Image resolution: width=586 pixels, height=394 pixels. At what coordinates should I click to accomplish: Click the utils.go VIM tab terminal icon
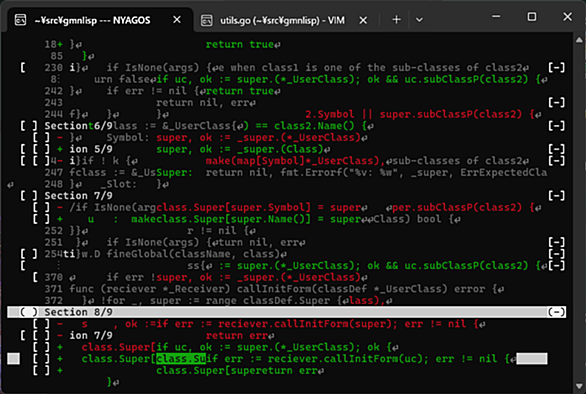pos(207,20)
